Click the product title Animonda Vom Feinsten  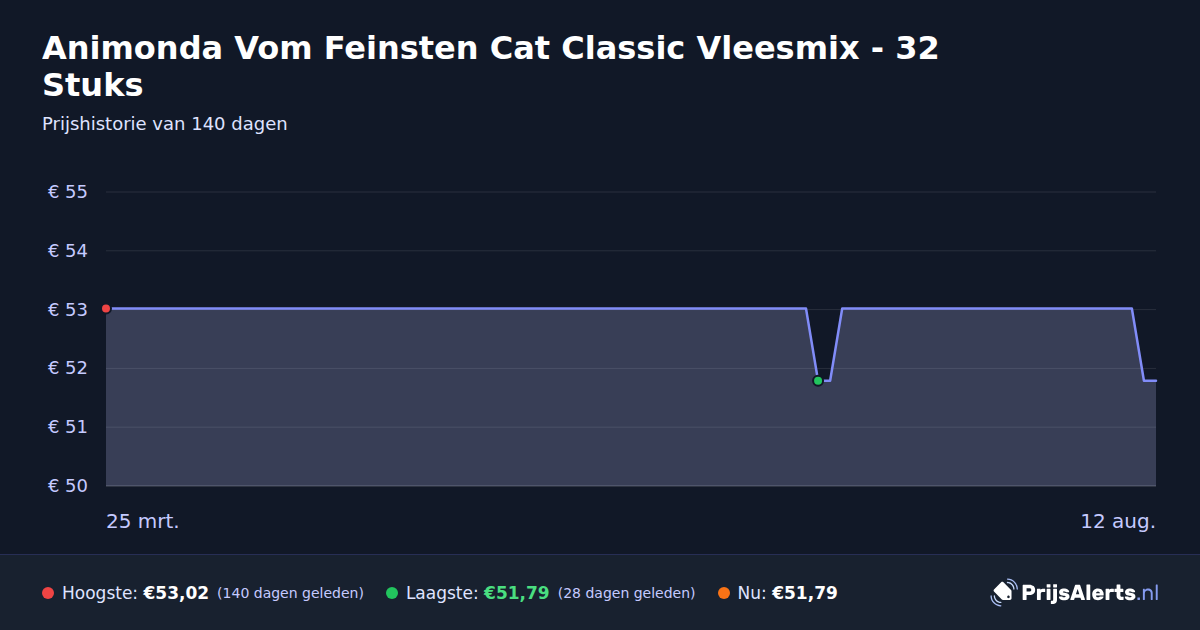pyautogui.click(x=491, y=66)
